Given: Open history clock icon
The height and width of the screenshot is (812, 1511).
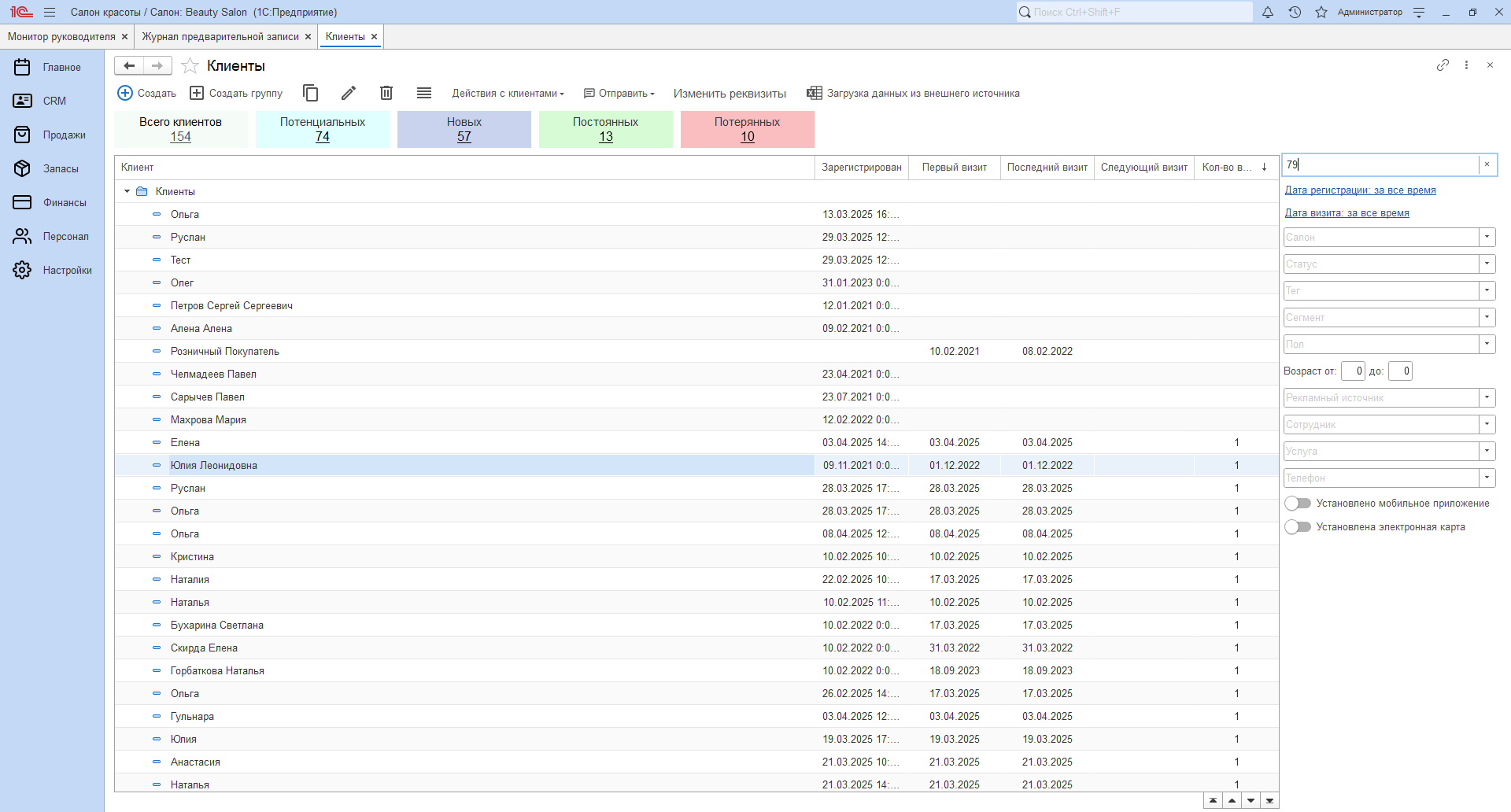Looking at the screenshot, I should pyautogui.click(x=1295, y=12).
